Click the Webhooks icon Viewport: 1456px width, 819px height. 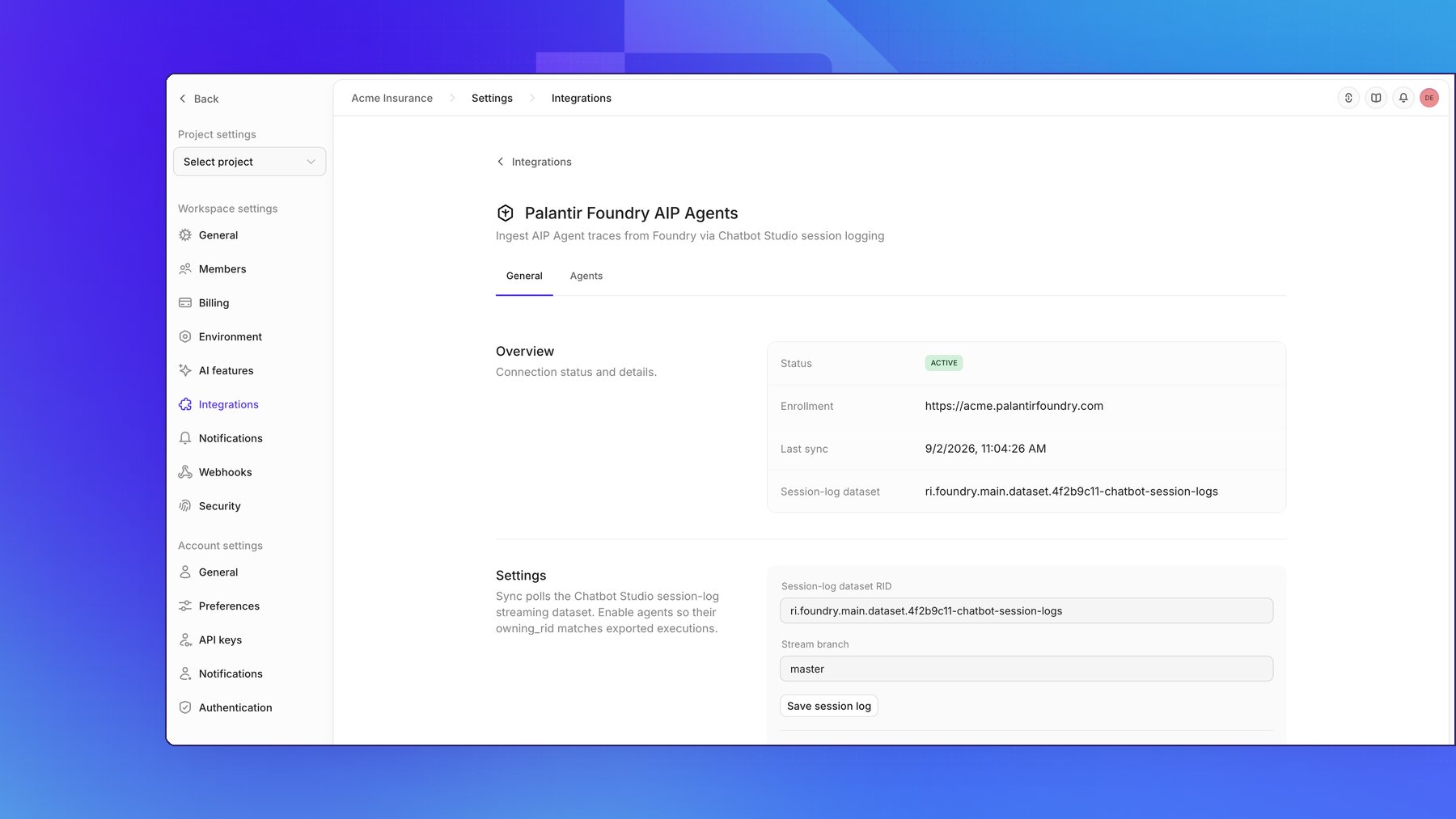(185, 473)
